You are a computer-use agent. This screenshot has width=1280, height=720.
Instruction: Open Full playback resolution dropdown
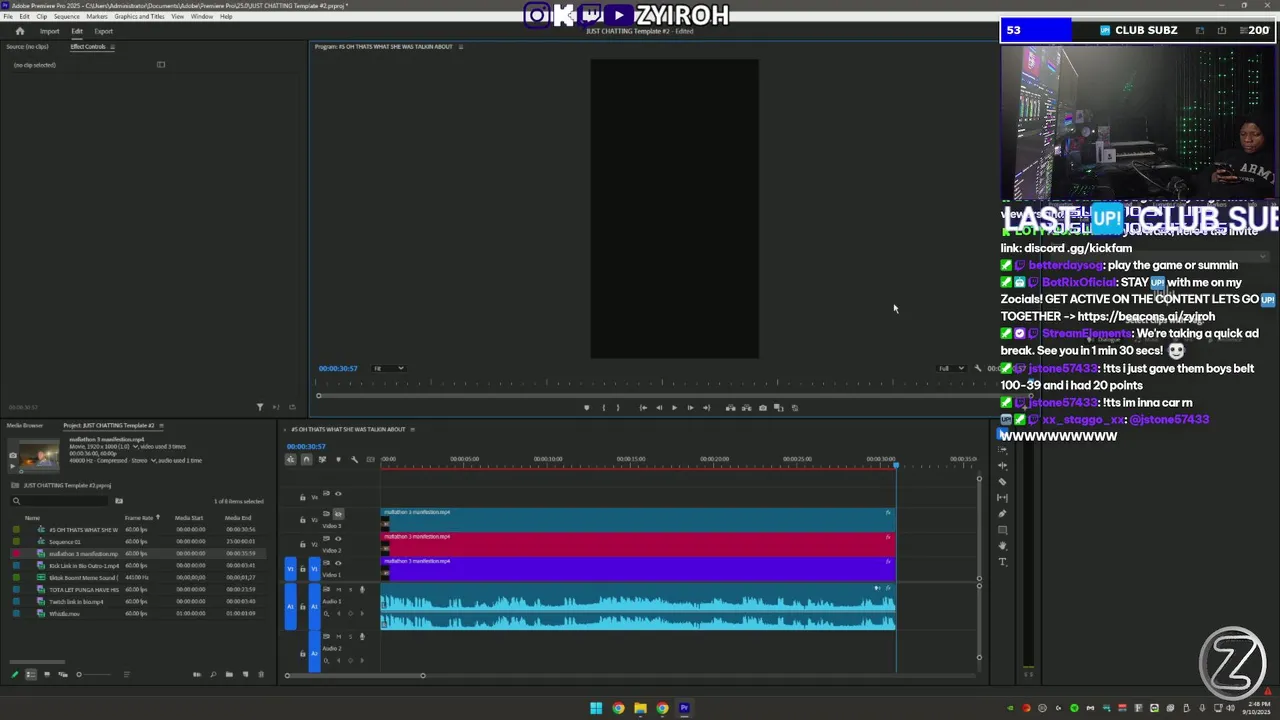tap(950, 368)
